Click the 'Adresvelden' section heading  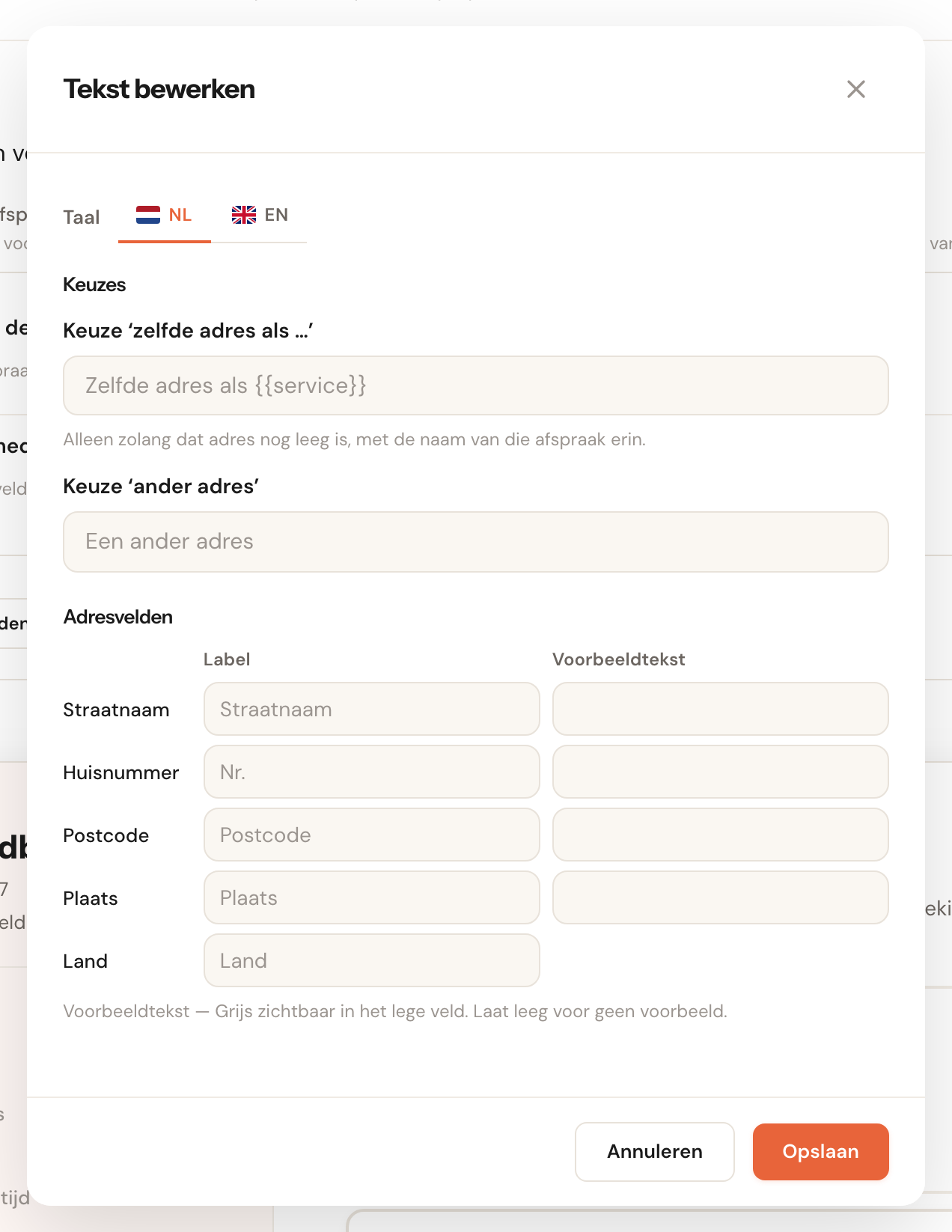118,617
